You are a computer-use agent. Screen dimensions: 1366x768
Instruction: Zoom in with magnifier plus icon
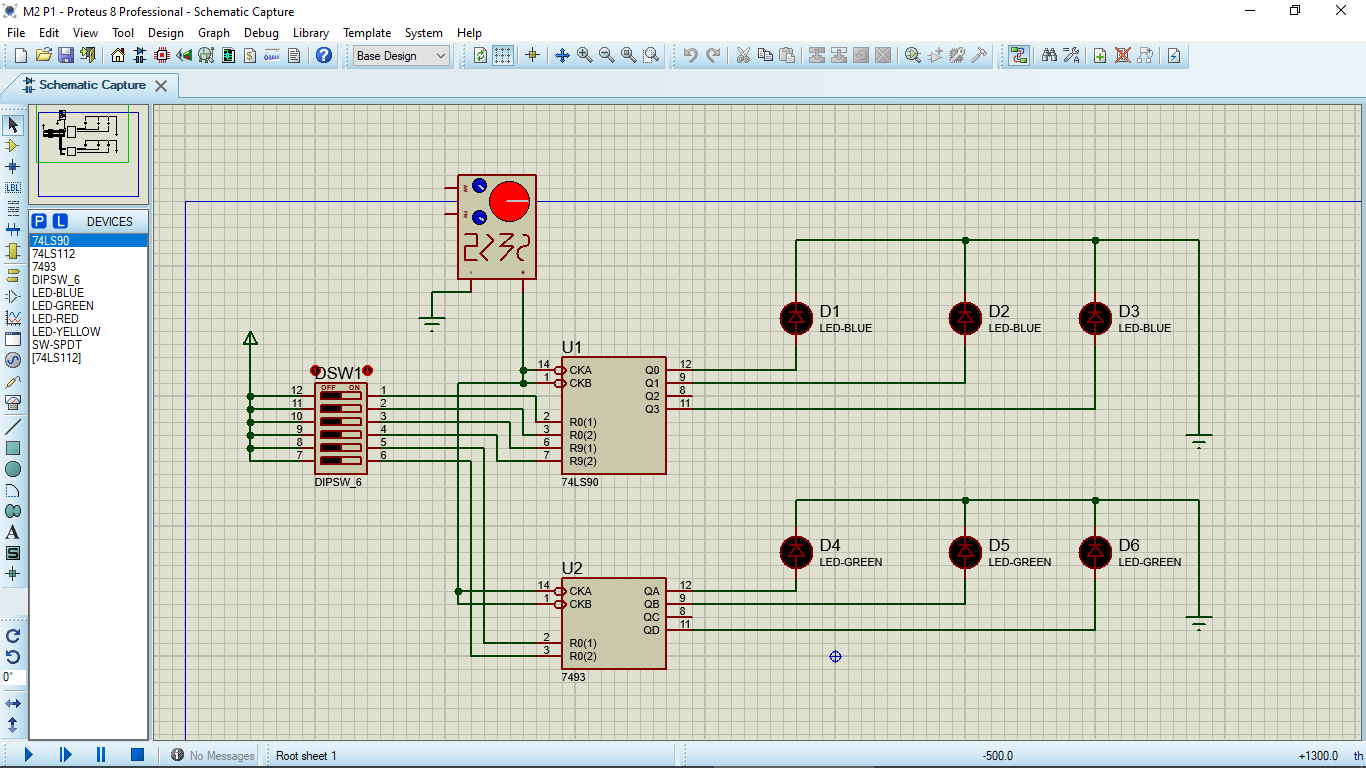pos(584,56)
